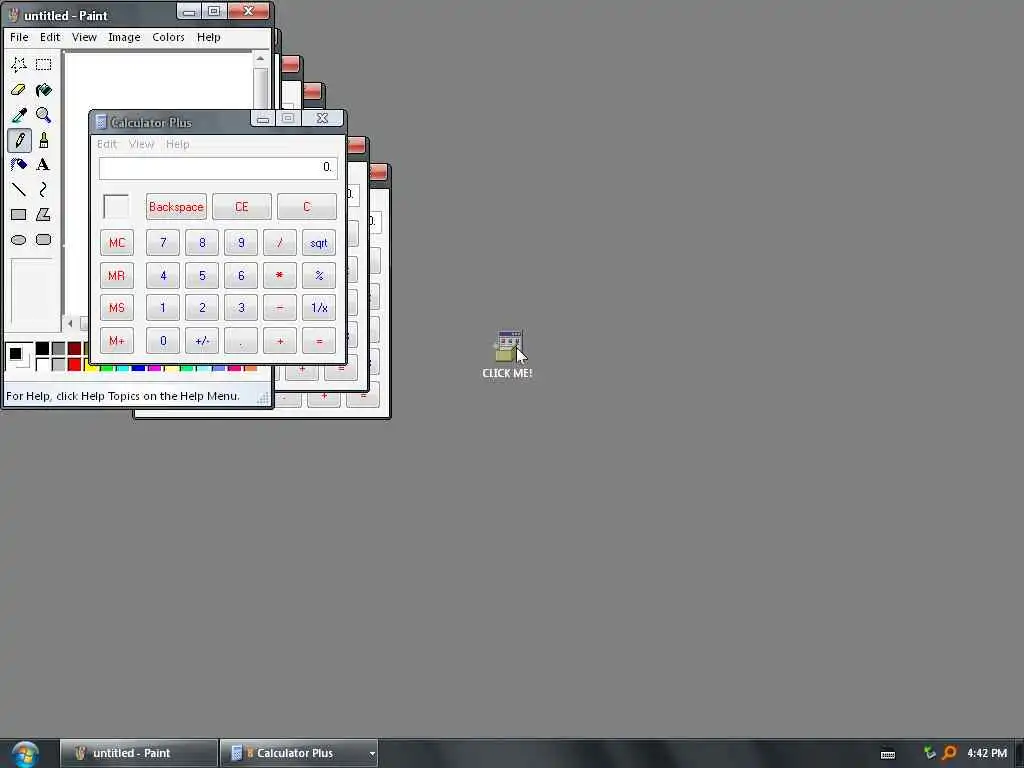Image resolution: width=1024 pixels, height=768 pixels.
Task: Click the Paint vertical scrollbar up arrow
Action: click(x=260, y=59)
